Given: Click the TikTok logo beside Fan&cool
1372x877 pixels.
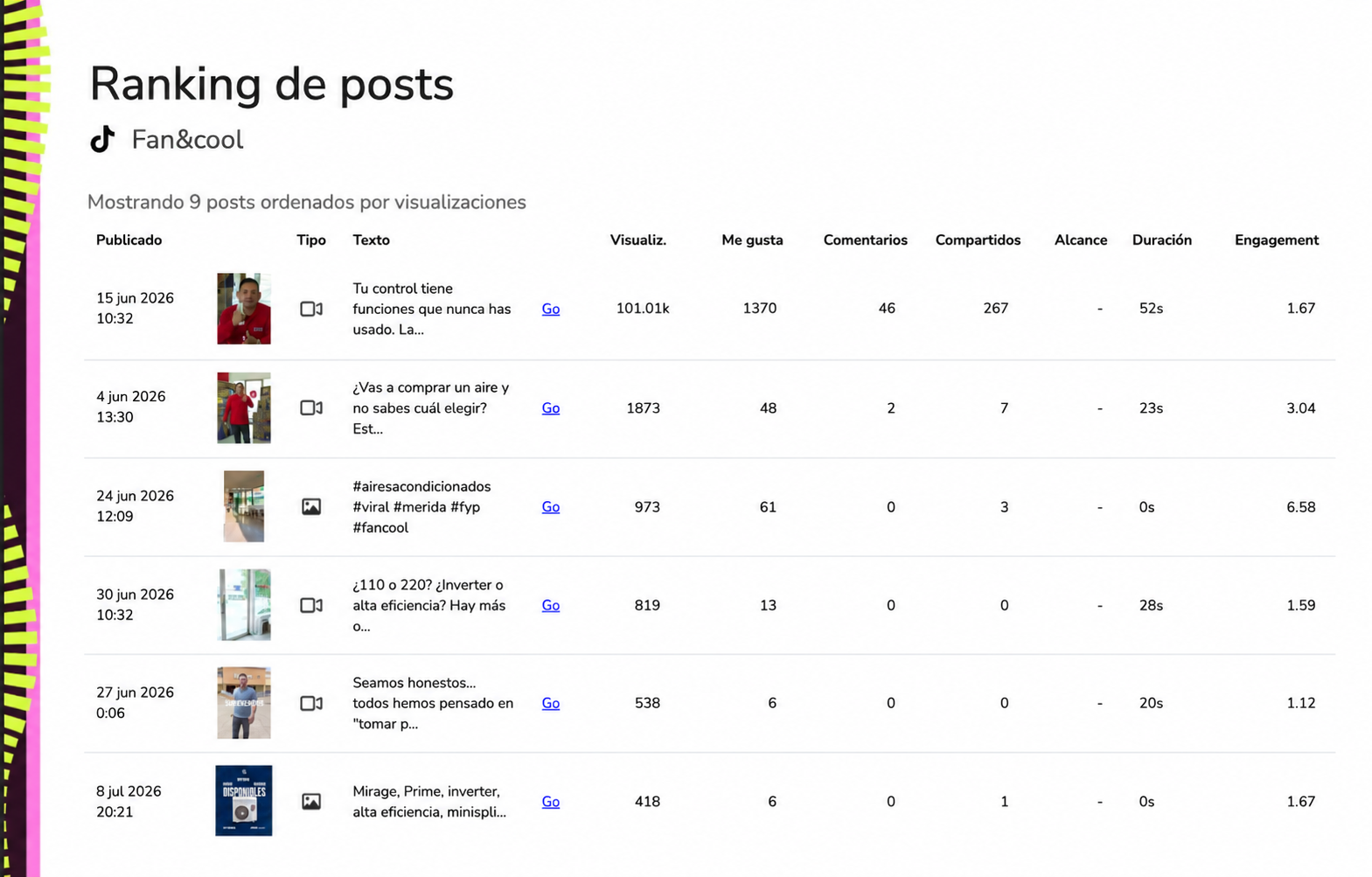Looking at the screenshot, I should coord(102,139).
